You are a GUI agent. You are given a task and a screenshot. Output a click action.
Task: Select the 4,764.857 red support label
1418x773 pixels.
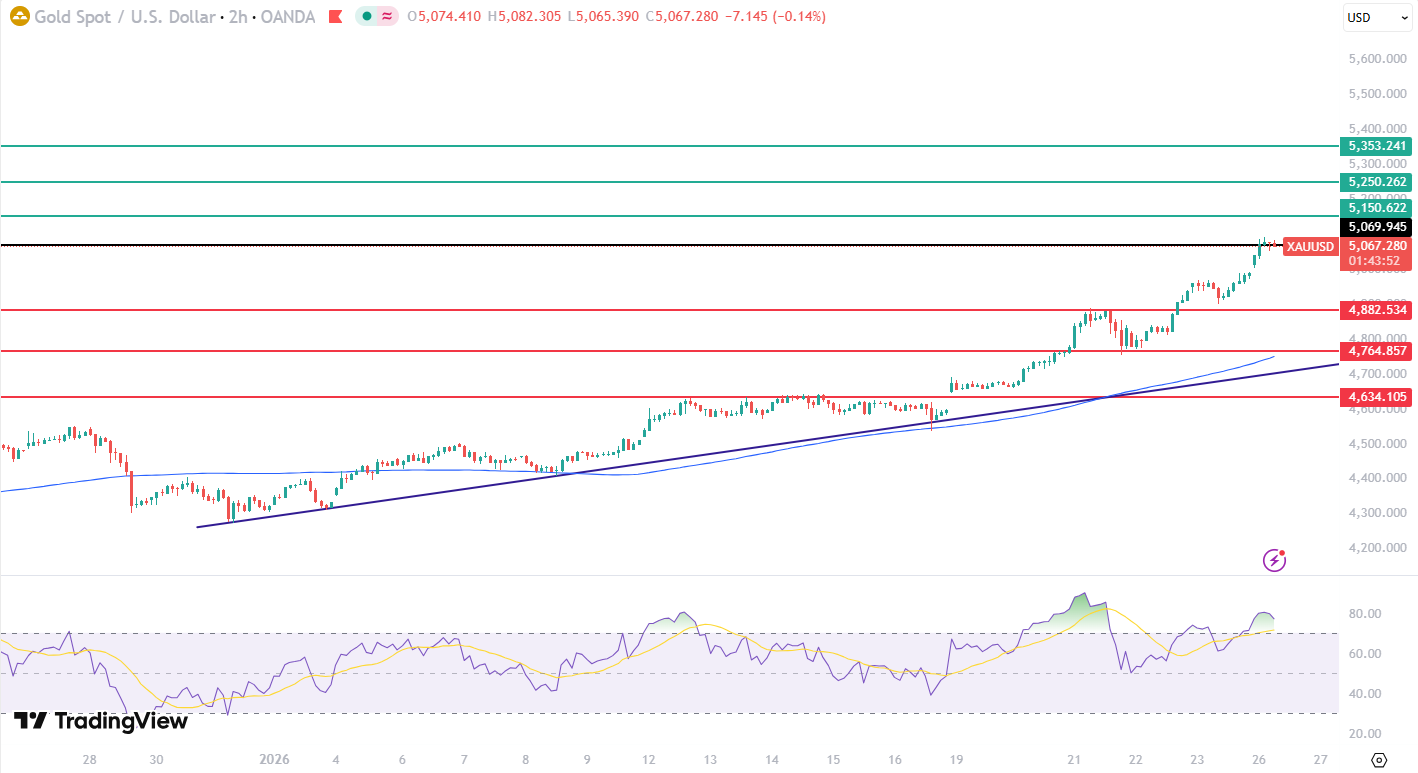tap(1377, 351)
